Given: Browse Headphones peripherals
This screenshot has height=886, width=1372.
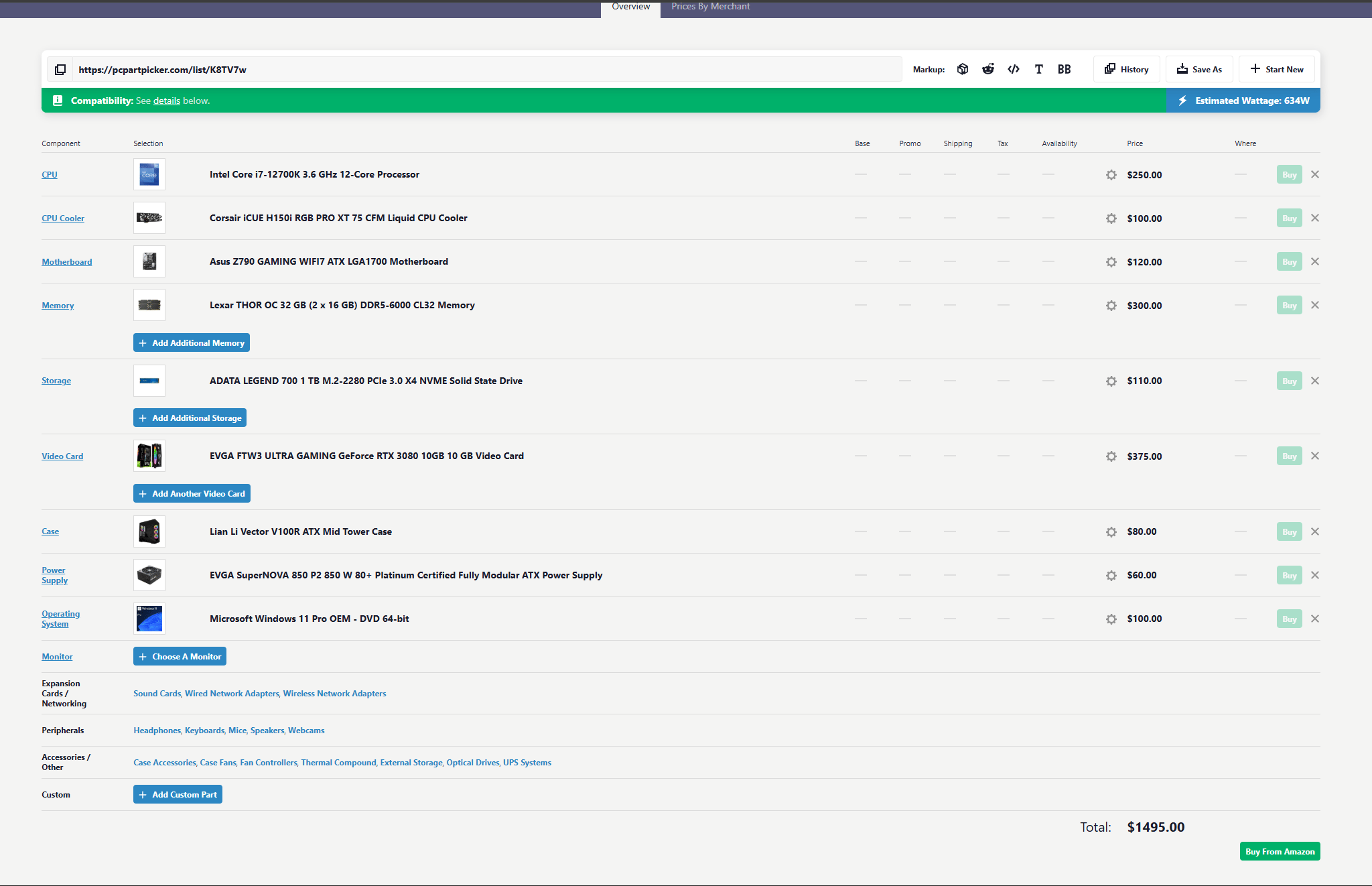Looking at the screenshot, I should [x=157, y=730].
